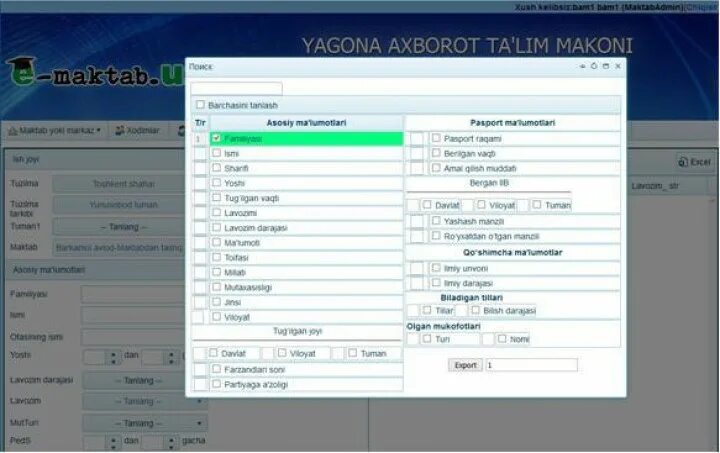The width and height of the screenshot is (720, 453).
Task: Open the Tuzilma dropdown showing Toshkent shahar
Action: point(119,184)
